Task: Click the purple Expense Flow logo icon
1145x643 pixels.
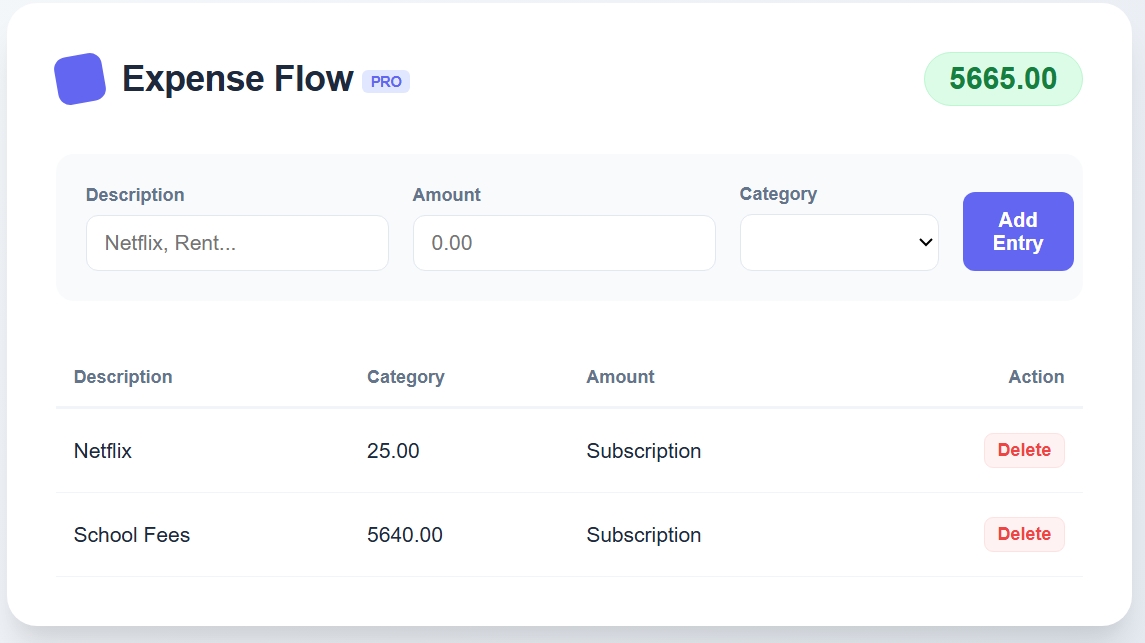Action: pos(80,79)
